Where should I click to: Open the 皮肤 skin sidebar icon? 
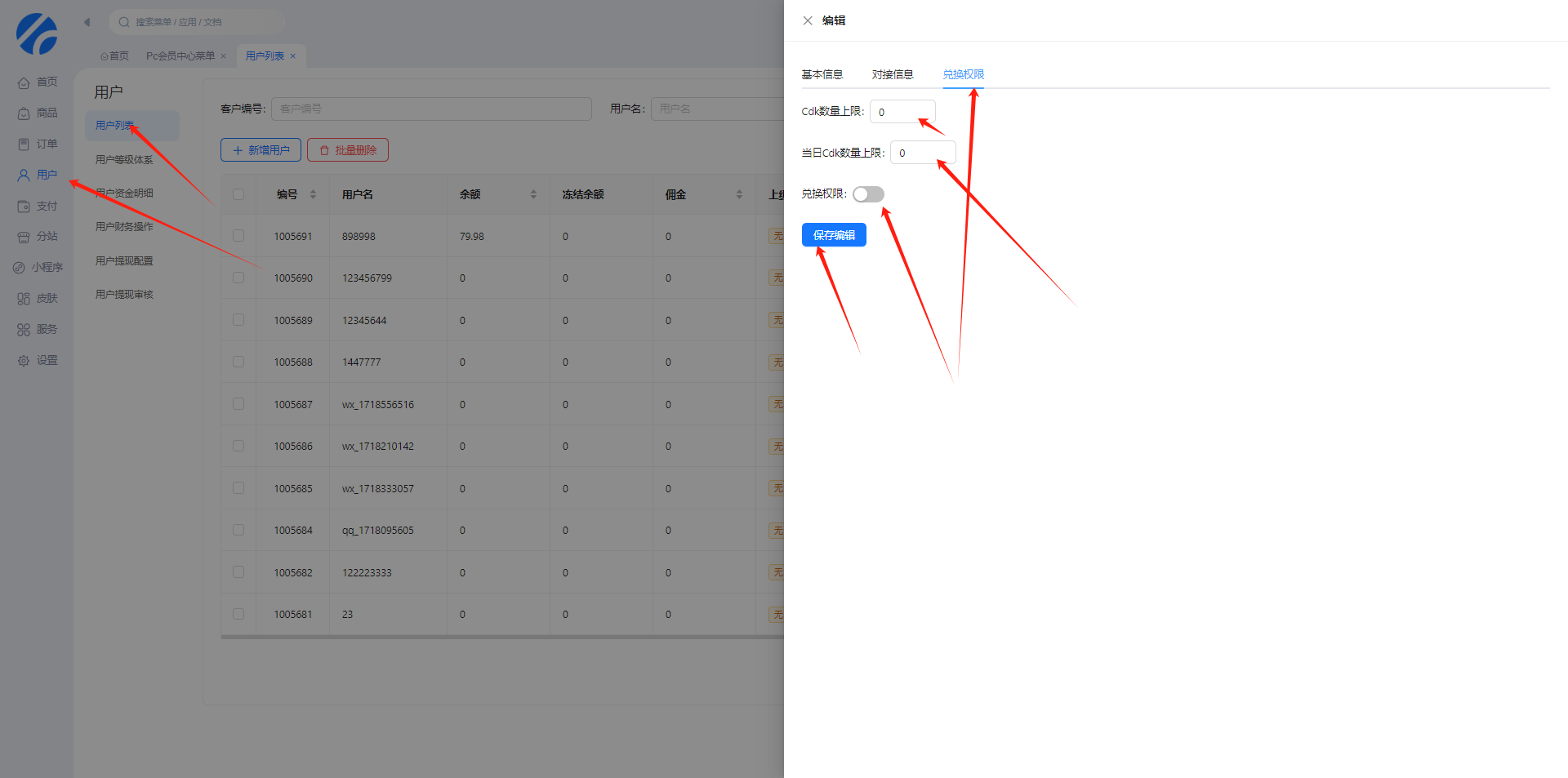[x=24, y=299]
